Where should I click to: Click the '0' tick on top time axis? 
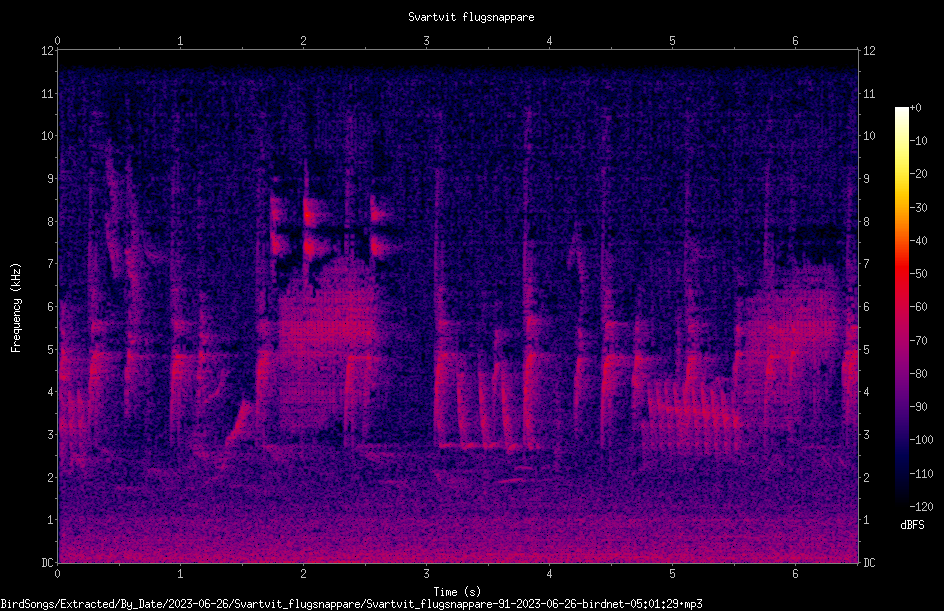tap(57, 41)
